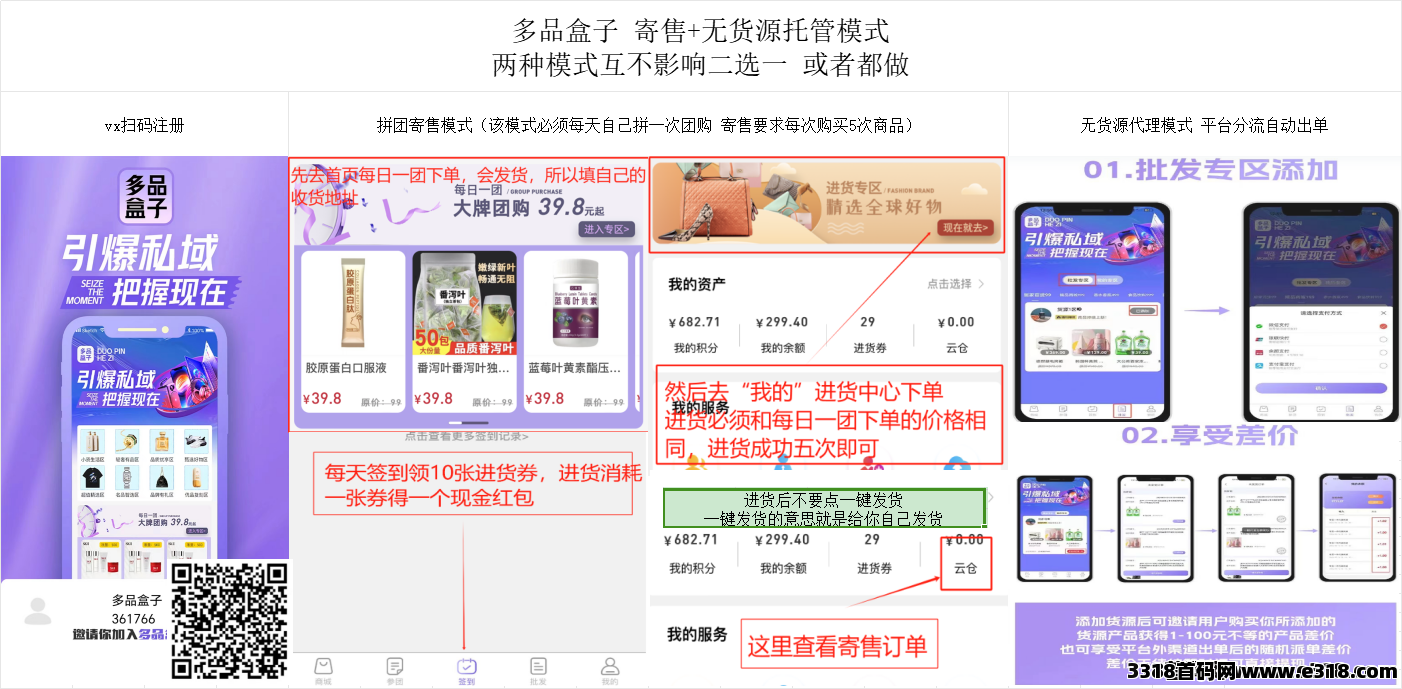Tap the vx扫码注册 column header
The image size is (1402, 689).
coord(144,125)
